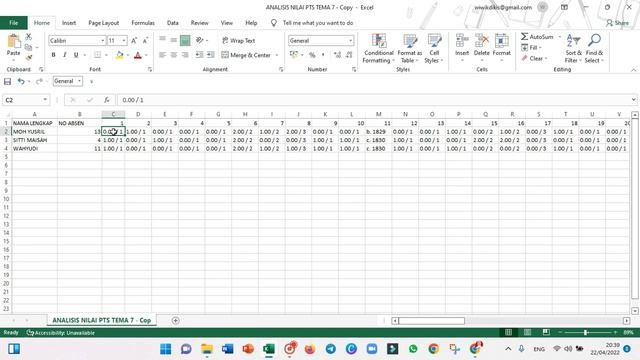This screenshot has width=640, height=360.
Task: Click the Cut scissors icon
Action: coord(29,37)
